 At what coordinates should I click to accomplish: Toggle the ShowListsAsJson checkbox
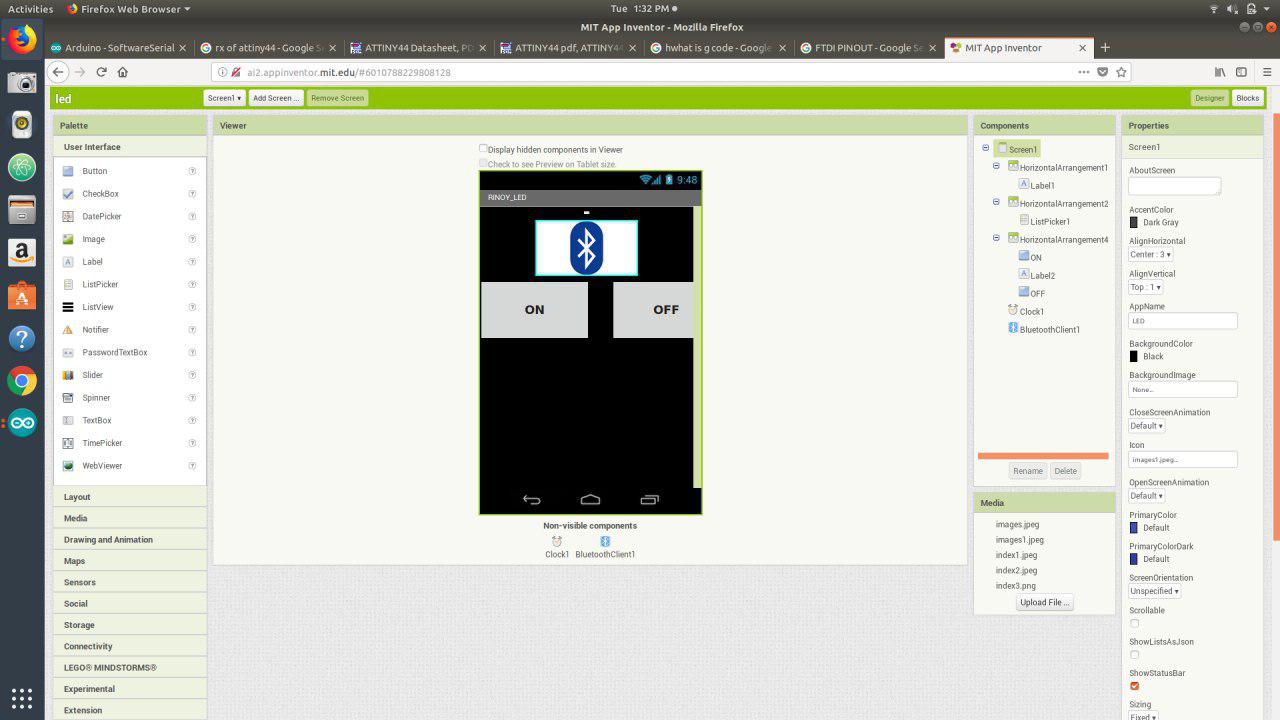coord(1134,655)
